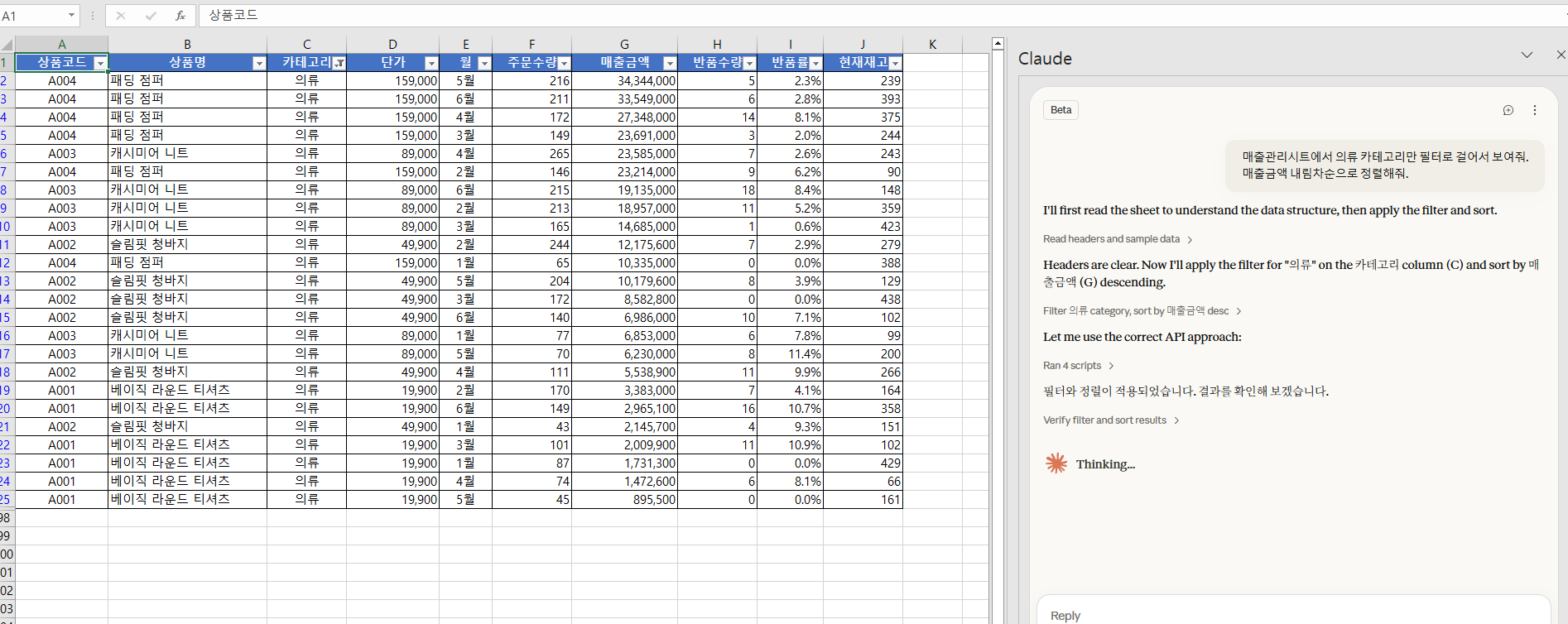Click the Select All corner triangle

[x=7, y=45]
